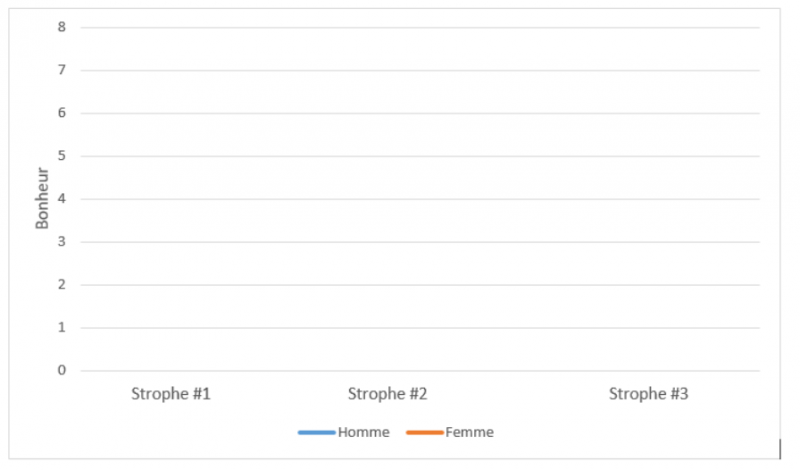This screenshot has height=470, width=800.
Task: Select the axis value label 8
Action: click(62, 27)
